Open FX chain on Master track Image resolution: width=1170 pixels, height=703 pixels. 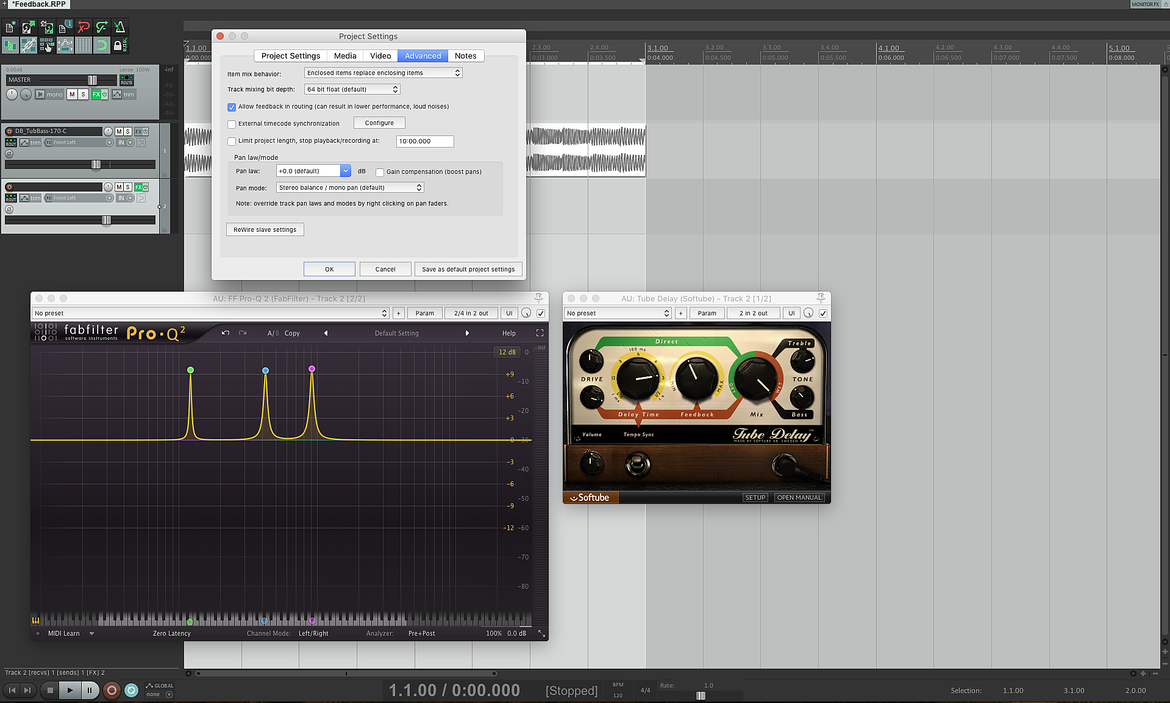coord(96,94)
